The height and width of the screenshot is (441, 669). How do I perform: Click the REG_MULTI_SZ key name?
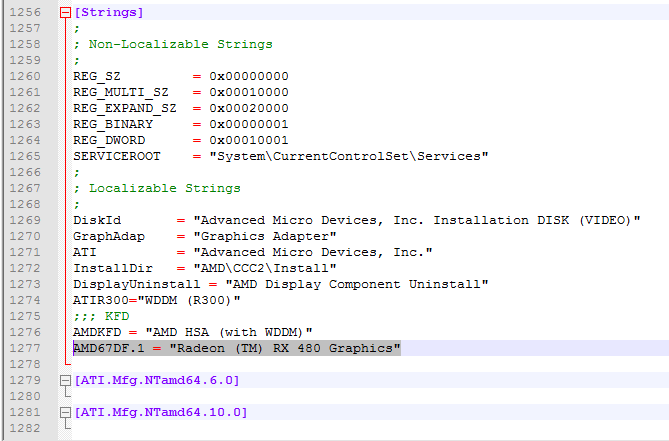(121, 92)
